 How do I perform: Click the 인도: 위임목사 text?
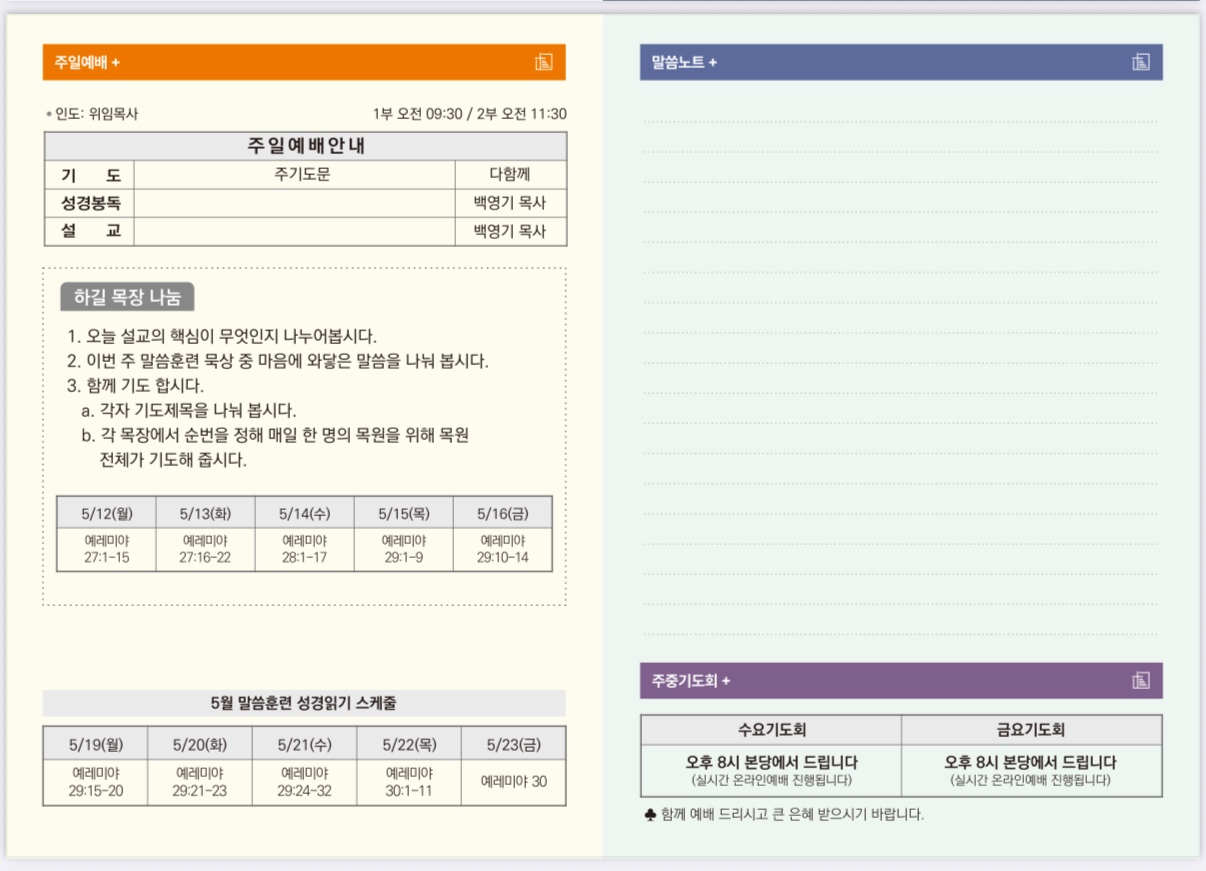click(x=97, y=114)
